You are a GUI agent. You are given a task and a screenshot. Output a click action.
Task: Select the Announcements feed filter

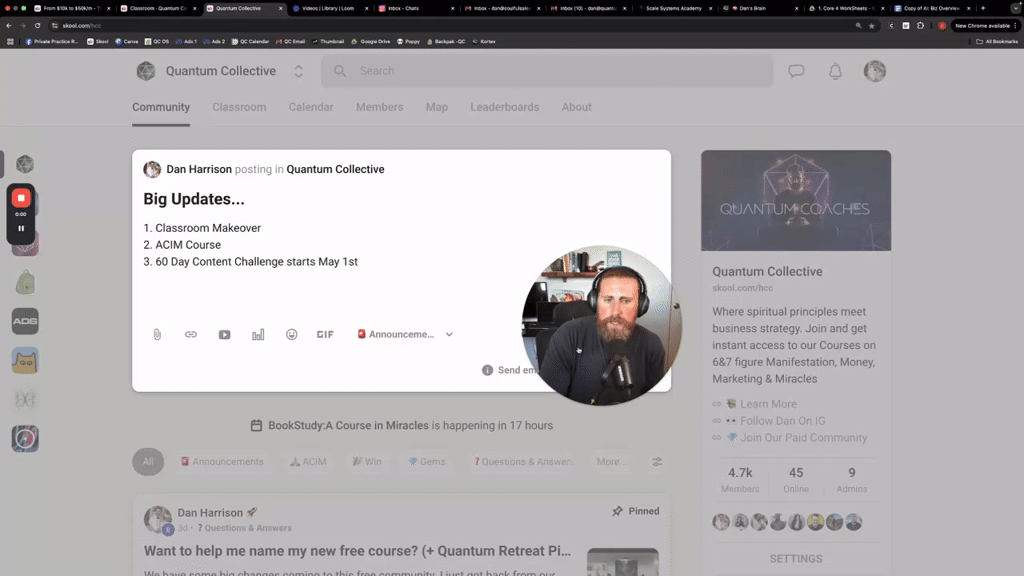[222, 462]
